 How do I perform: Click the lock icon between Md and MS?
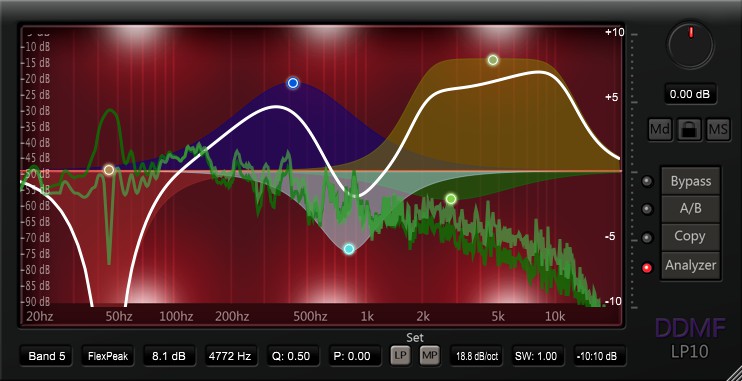click(689, 129)
